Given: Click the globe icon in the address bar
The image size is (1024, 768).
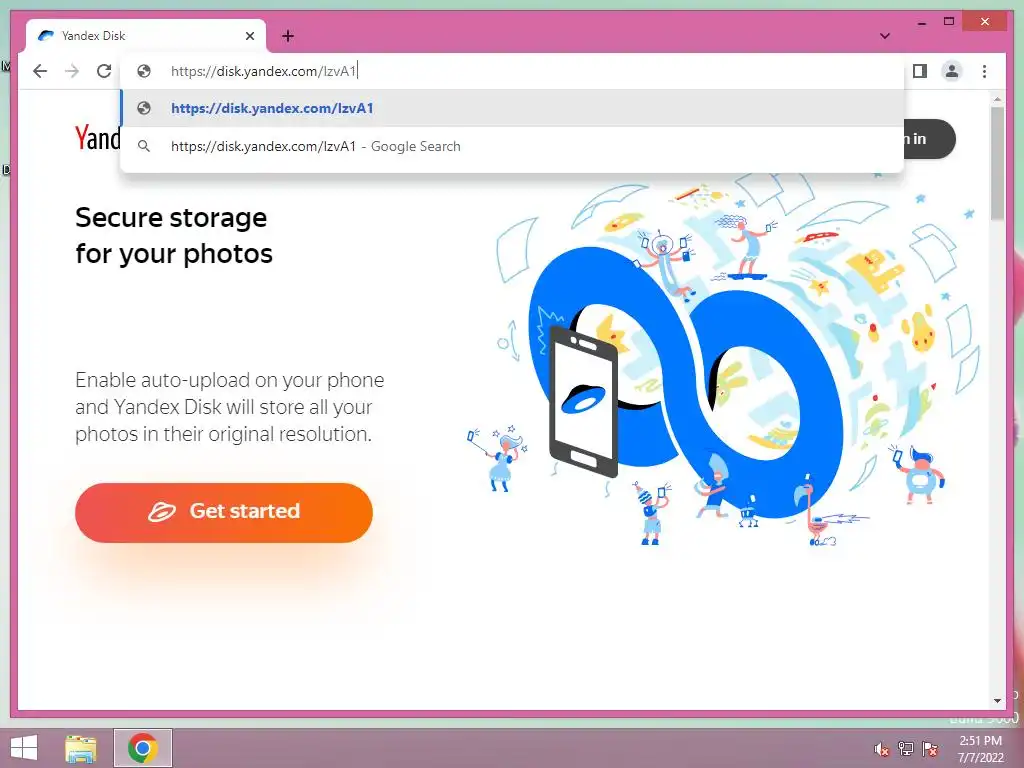Looking at the screenshot, I should (x=144, y=71).
